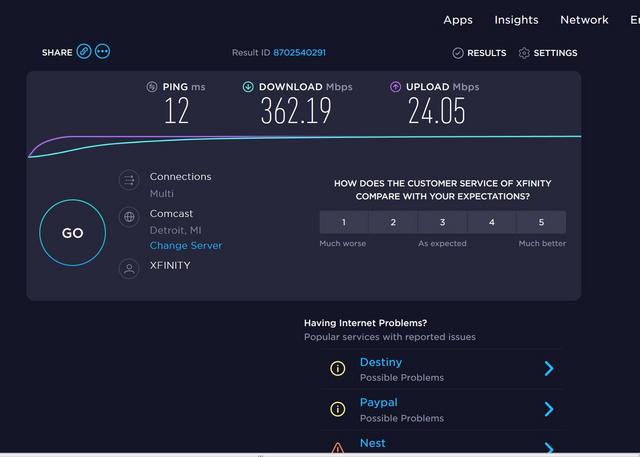Open the Network menu
The width and height of the screenshot is (640, 457).
[x=584, y=20]
